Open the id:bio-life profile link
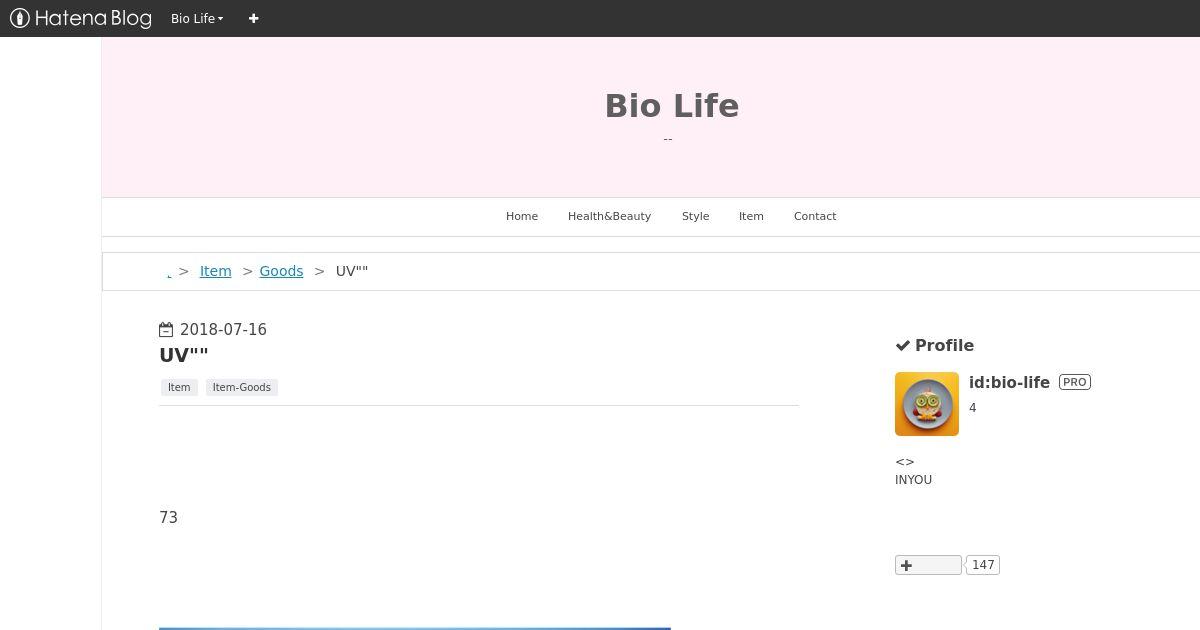The height and width of the screenshot is (630, 1200). point(1009,382)
